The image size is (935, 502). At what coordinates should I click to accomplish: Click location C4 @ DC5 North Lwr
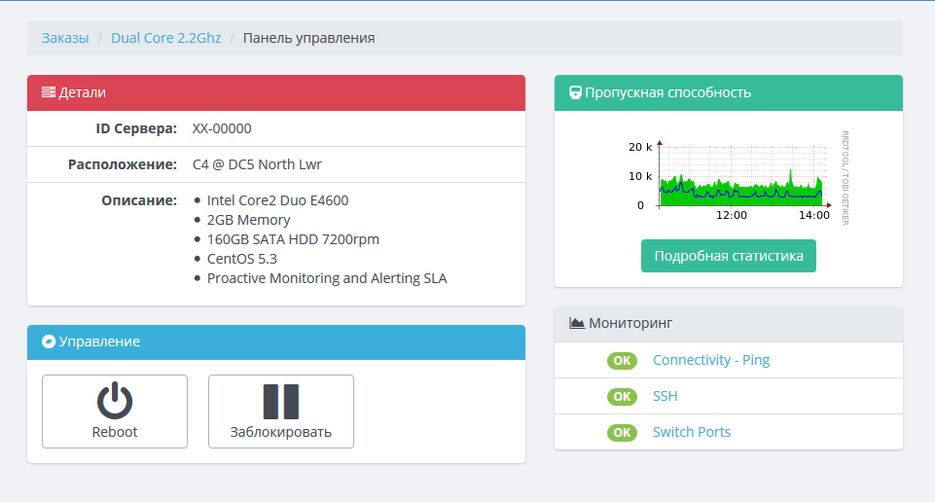point(257,165)
